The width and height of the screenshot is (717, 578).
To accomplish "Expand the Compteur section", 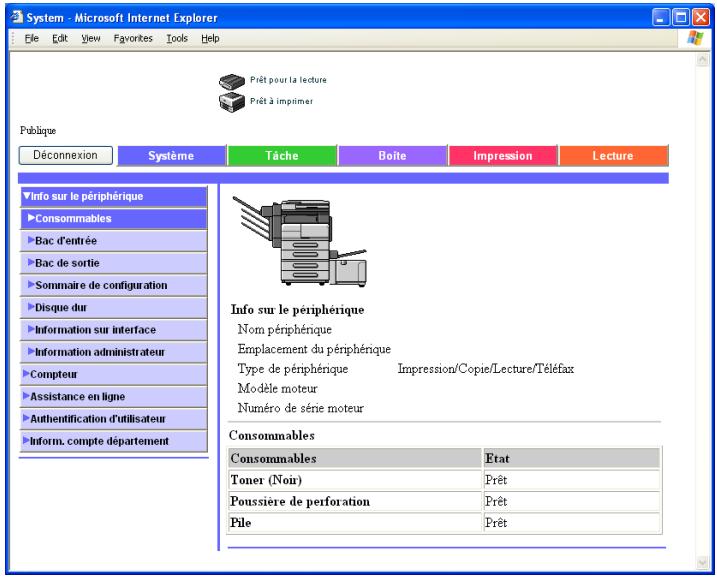I will 114,375.
